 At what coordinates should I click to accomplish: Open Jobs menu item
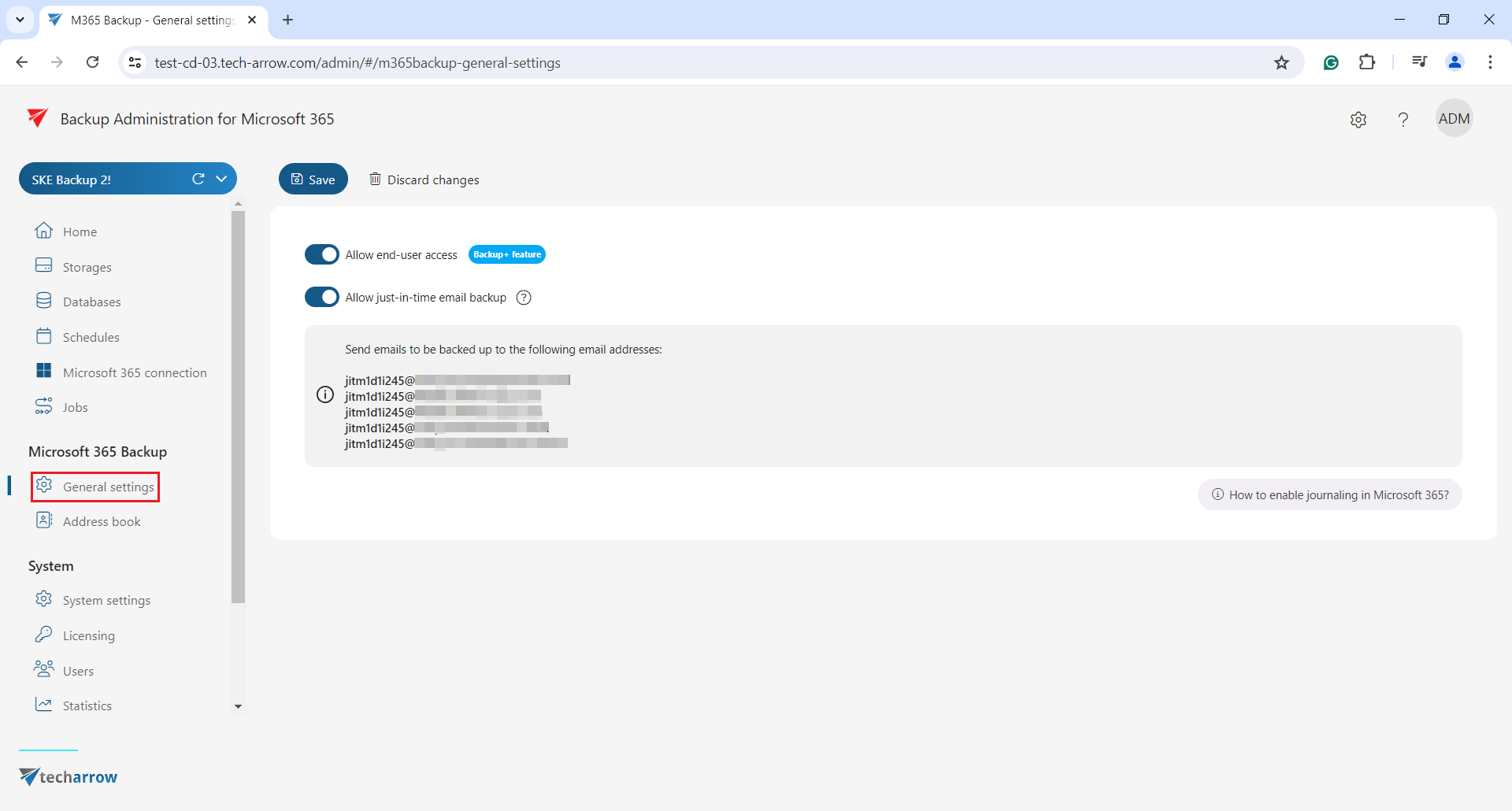(x=76, y=407)
